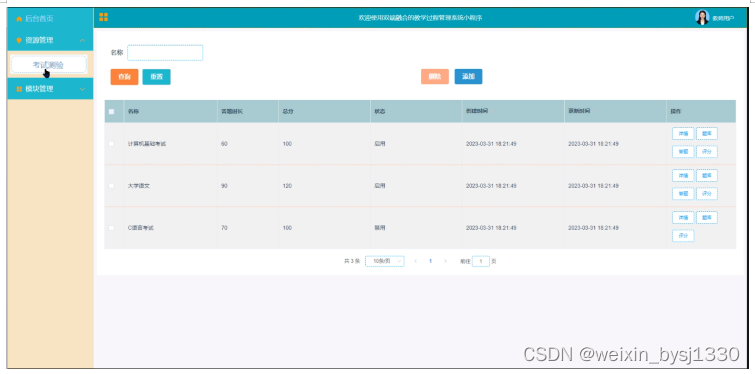The width and height of the screenshot is (755, 374).
Task: Click the 后台首页 home icon
Action: [19, 19]
